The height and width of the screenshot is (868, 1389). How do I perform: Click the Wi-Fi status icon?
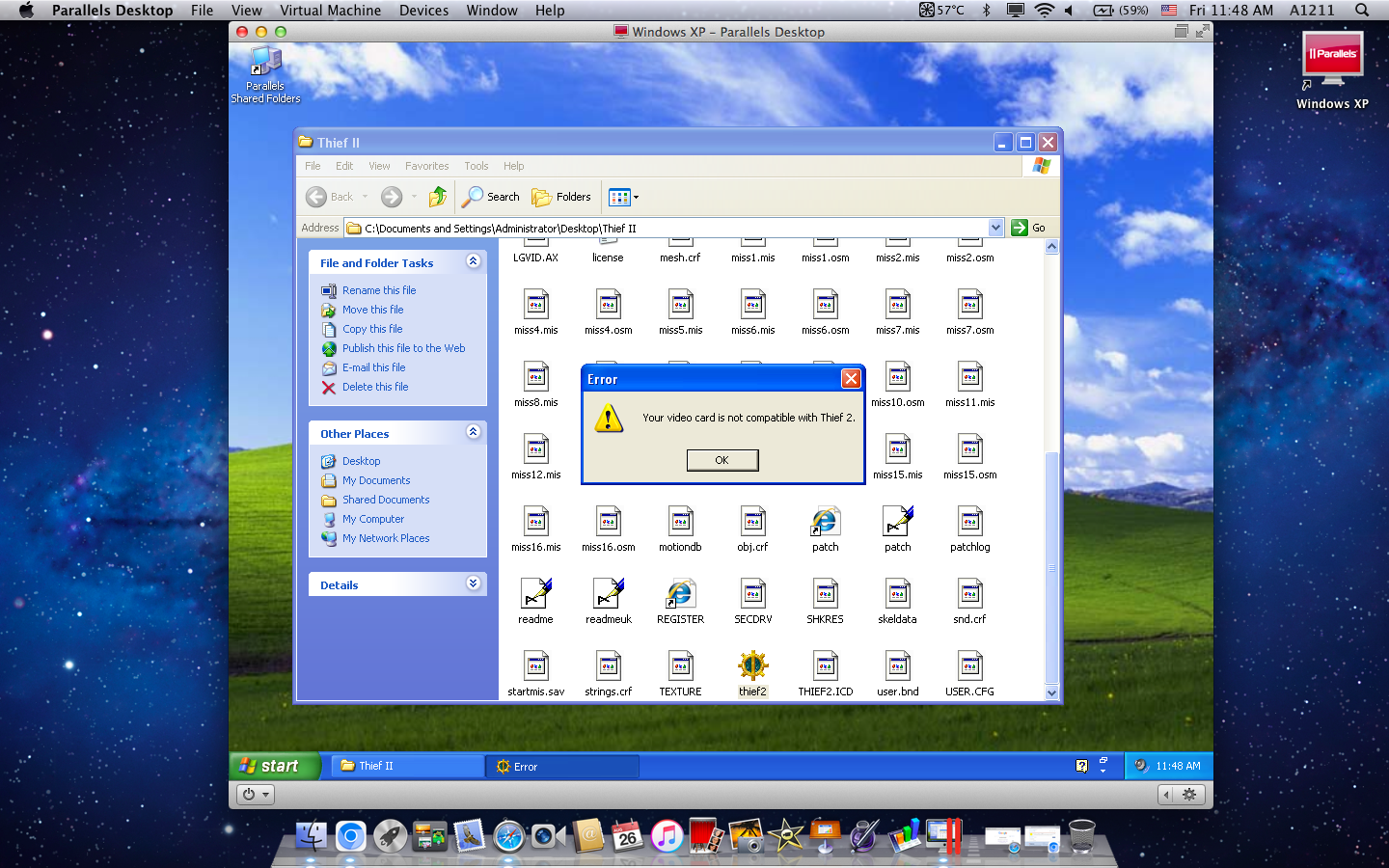point(1044,10)
